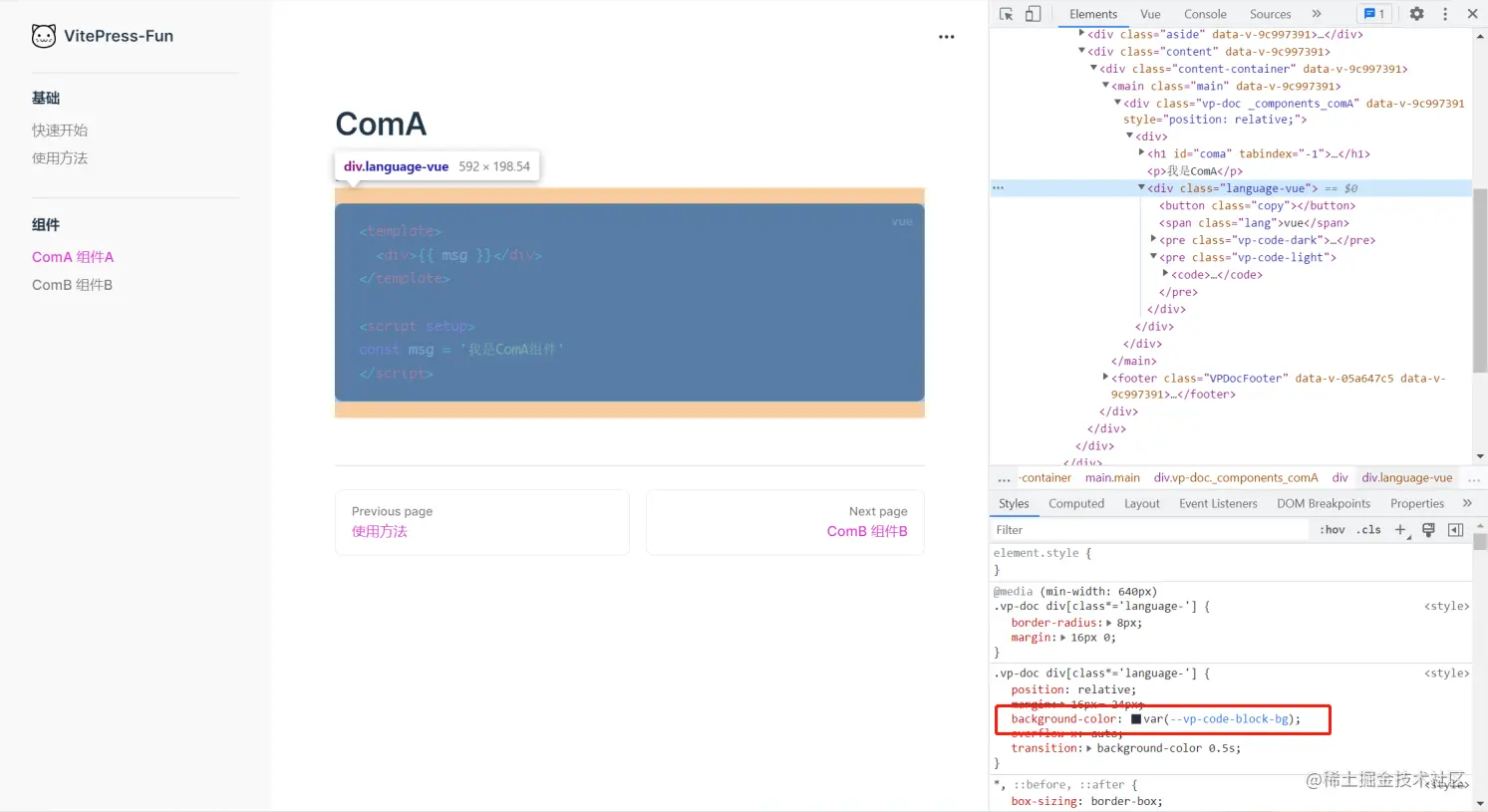The height and width of the screenshot is (812, 1488).
Task: Expand border-radius shorthand property arrow
Action: coord(1109,623)
